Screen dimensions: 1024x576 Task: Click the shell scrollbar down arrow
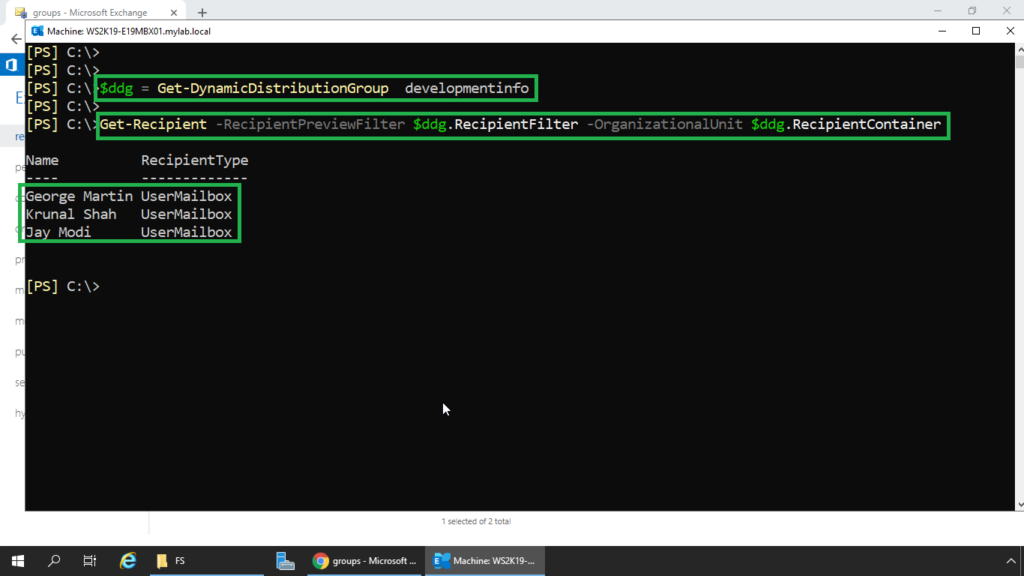(x=1019, y=505)
